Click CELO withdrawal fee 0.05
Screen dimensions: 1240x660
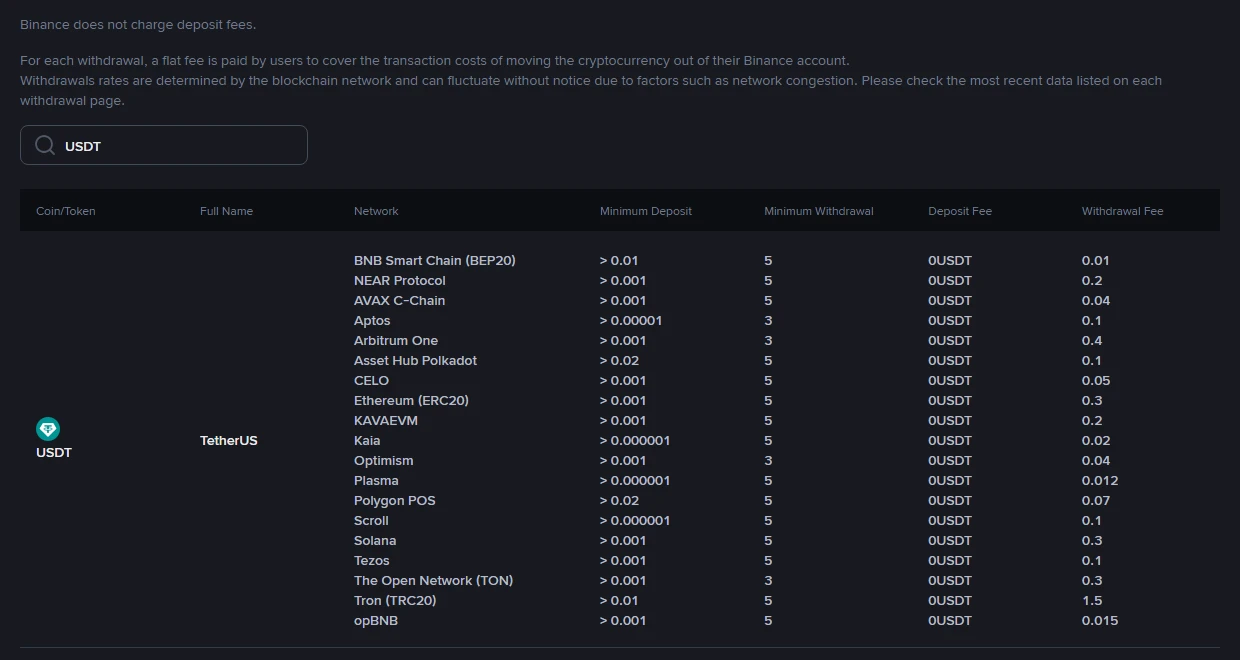pyautogui.click(x=1096, y=381)
